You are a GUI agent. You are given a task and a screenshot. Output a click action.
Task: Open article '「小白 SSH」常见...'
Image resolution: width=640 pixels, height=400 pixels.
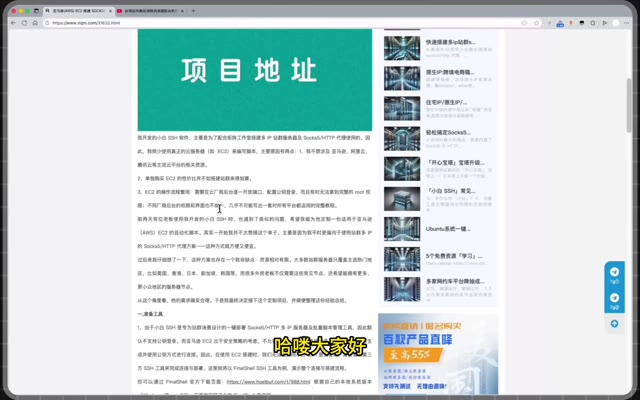(x=451, y=191)
